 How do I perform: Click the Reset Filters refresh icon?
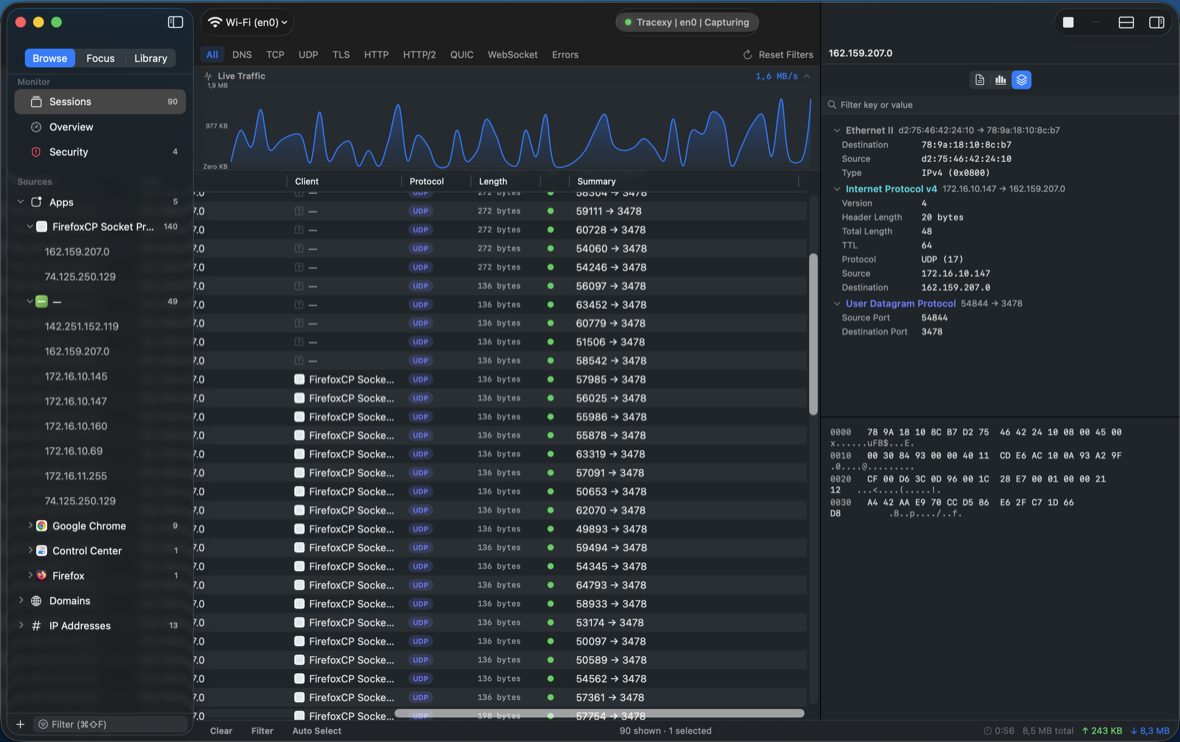click(747, 55)
